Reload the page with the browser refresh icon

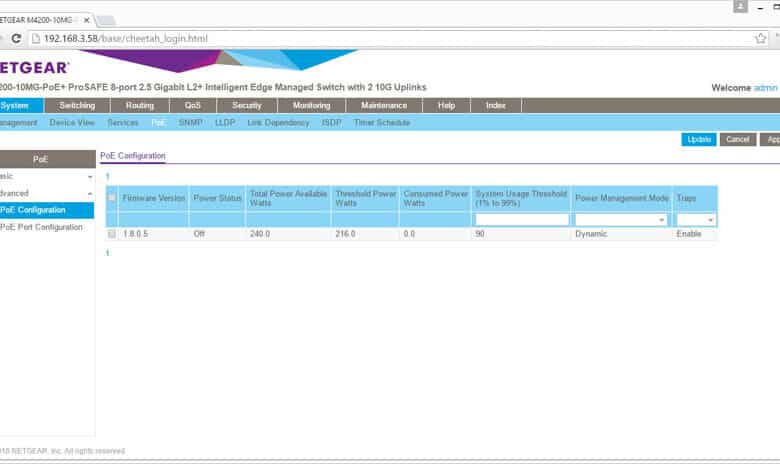(16, 38)
